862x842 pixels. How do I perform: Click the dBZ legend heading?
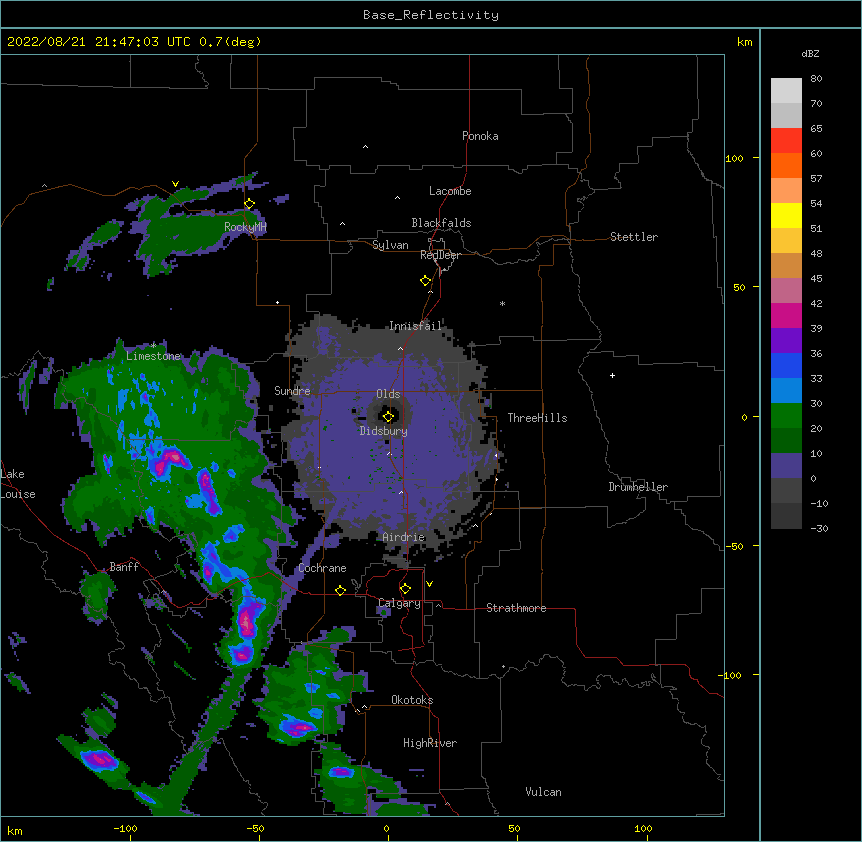click(x=810, y=53)
